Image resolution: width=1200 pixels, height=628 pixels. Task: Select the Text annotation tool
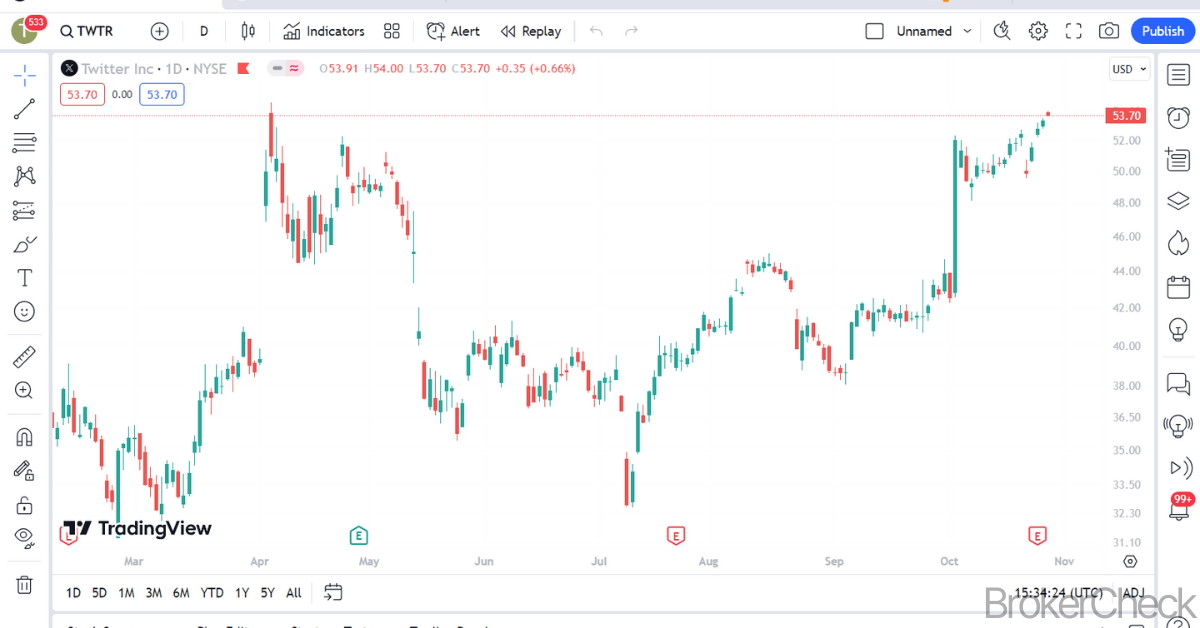[25, 278]
